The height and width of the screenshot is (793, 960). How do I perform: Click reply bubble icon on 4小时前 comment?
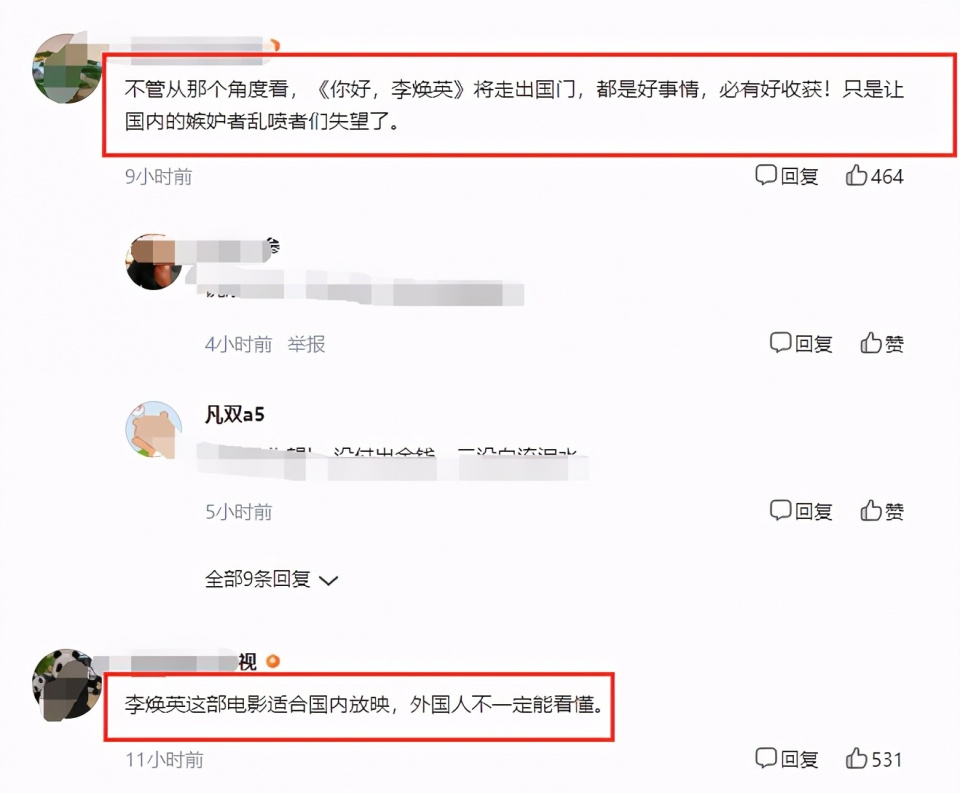(x=781, y=342)
